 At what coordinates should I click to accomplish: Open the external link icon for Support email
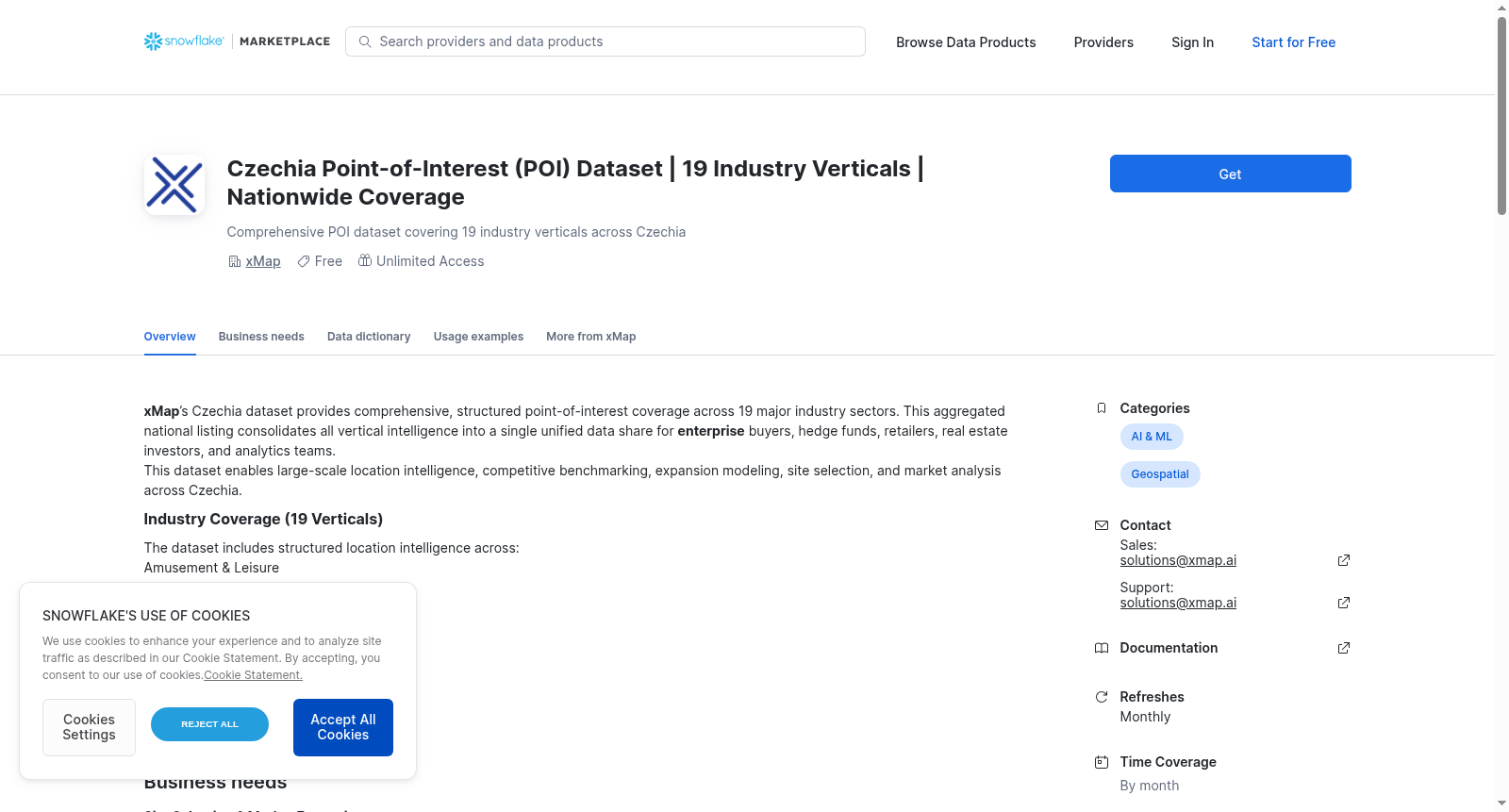(x=1344, y=603)
